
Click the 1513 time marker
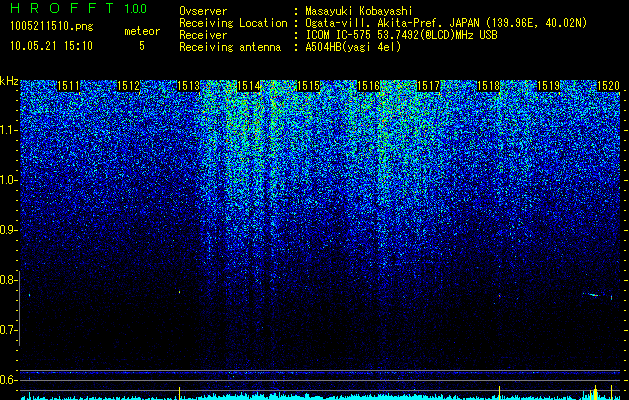point(189,86)
